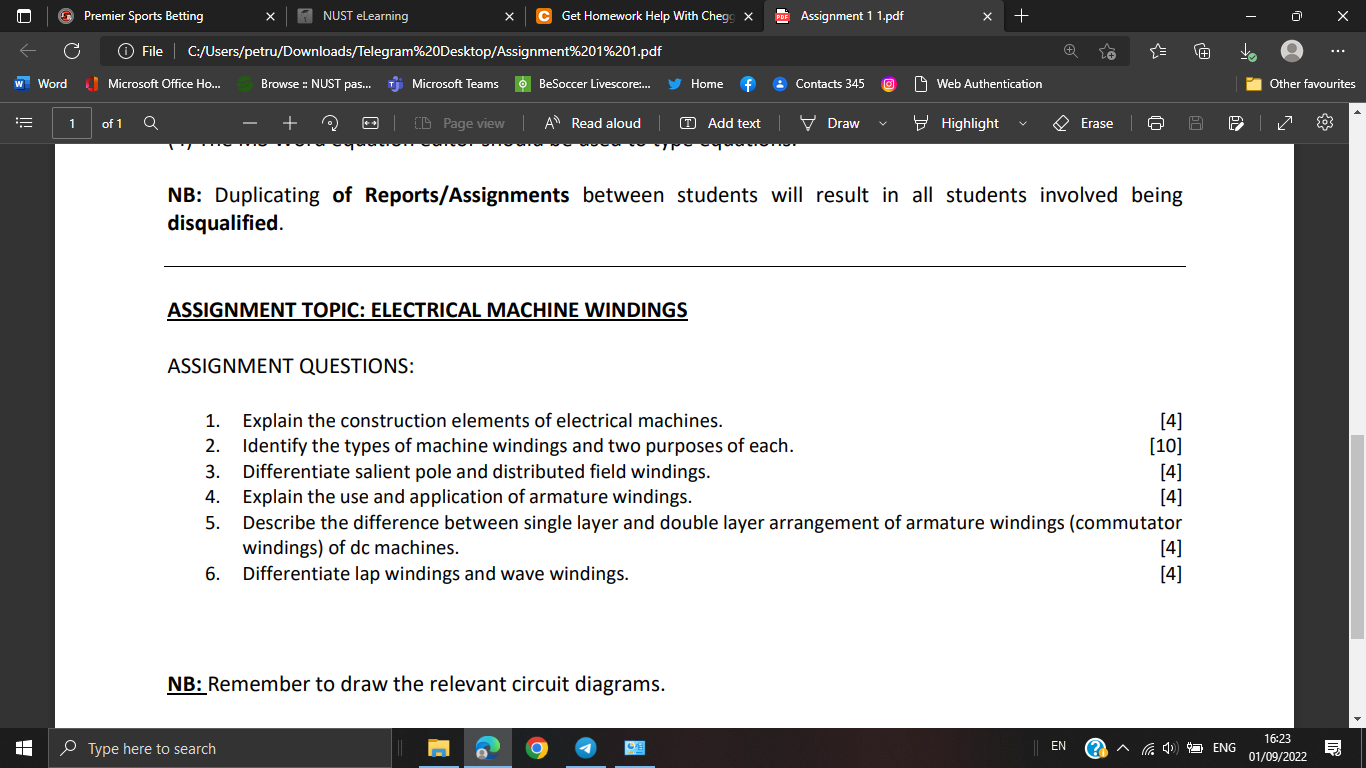Open the find-in-PDF search icon
Image resolution: width=1366 pixels, height=768 pixels.
(x=151, y=123)
